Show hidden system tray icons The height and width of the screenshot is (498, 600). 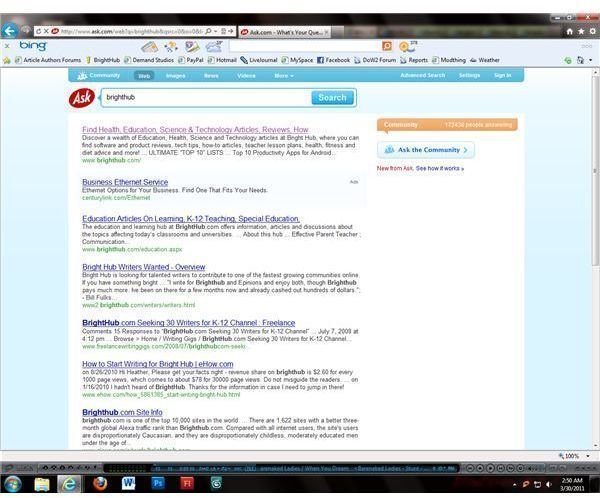[x=515, y=485]
